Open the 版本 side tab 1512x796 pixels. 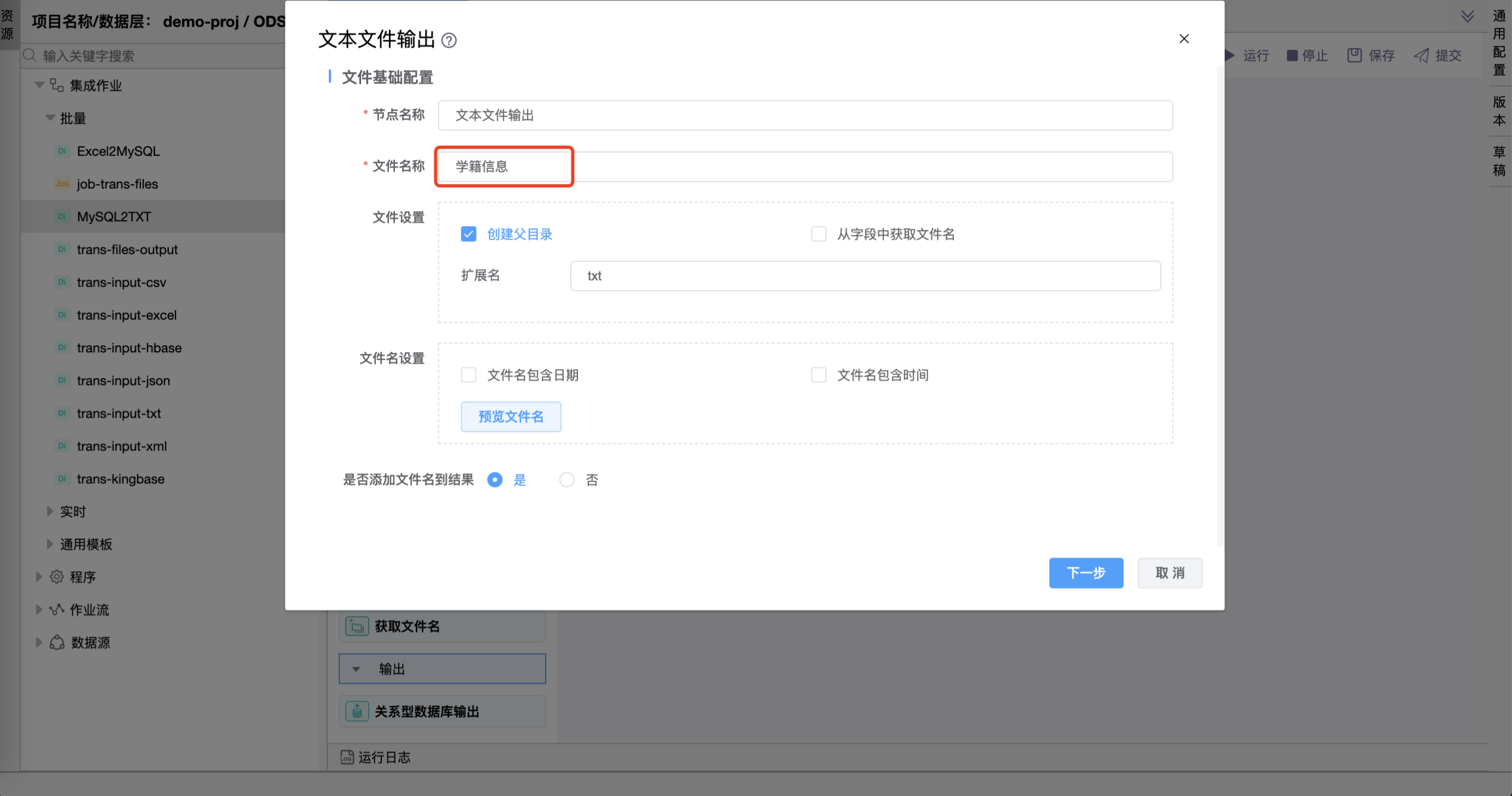tap(1499, 111)
